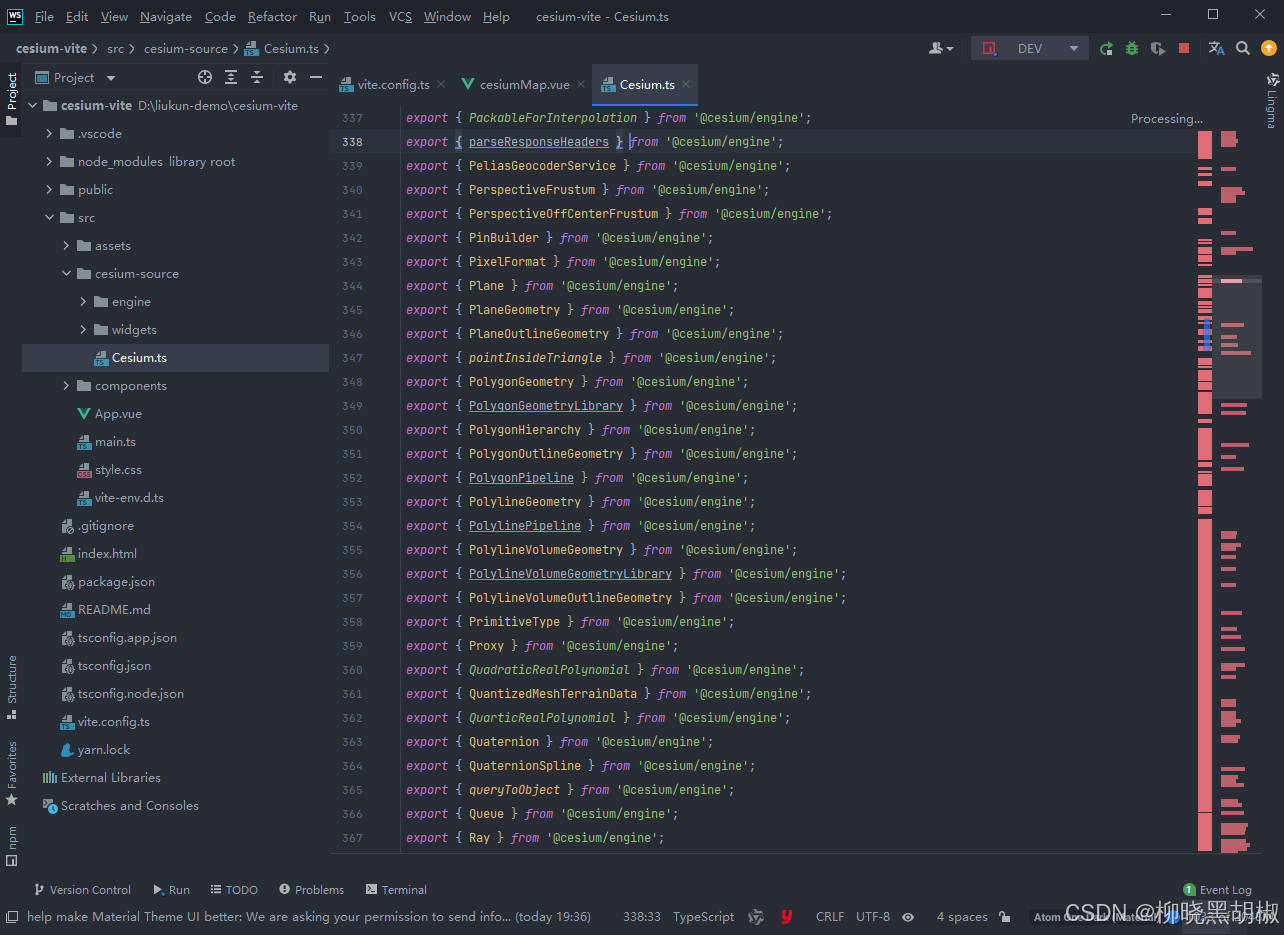This screenshot has width=1284, height=935.
Task: Open the Version Control tool window
Action: click(82, 889)
